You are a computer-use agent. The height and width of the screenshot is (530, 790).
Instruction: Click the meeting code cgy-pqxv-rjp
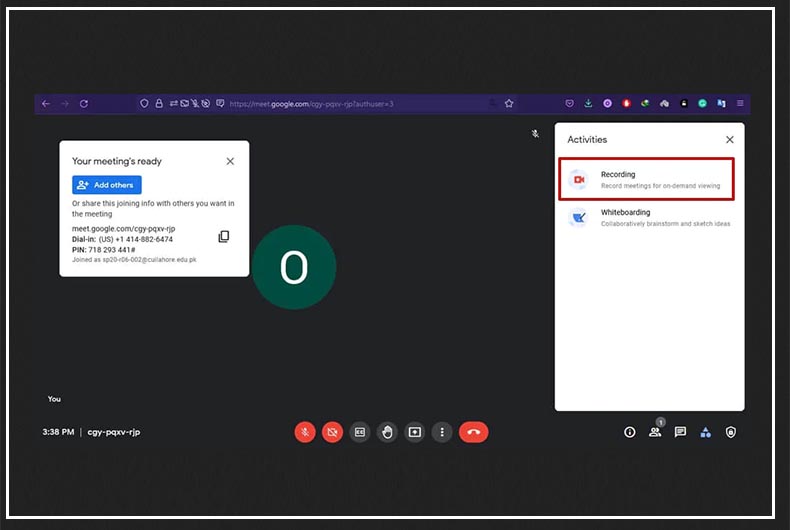pyautogui.click(x=114, y=432)
